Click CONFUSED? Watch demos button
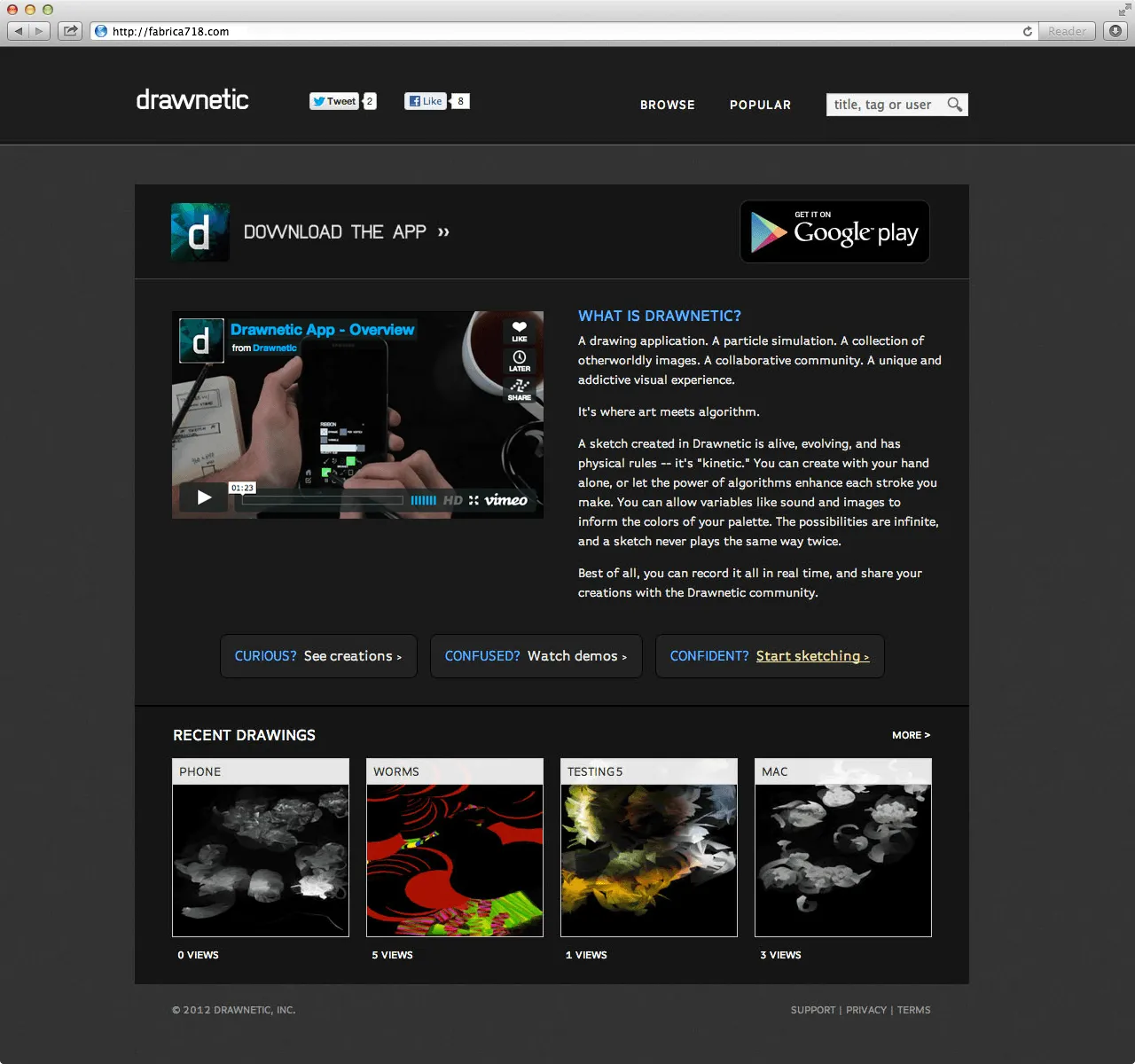Screen dimensions: 1135x1064 pos(536,656)
